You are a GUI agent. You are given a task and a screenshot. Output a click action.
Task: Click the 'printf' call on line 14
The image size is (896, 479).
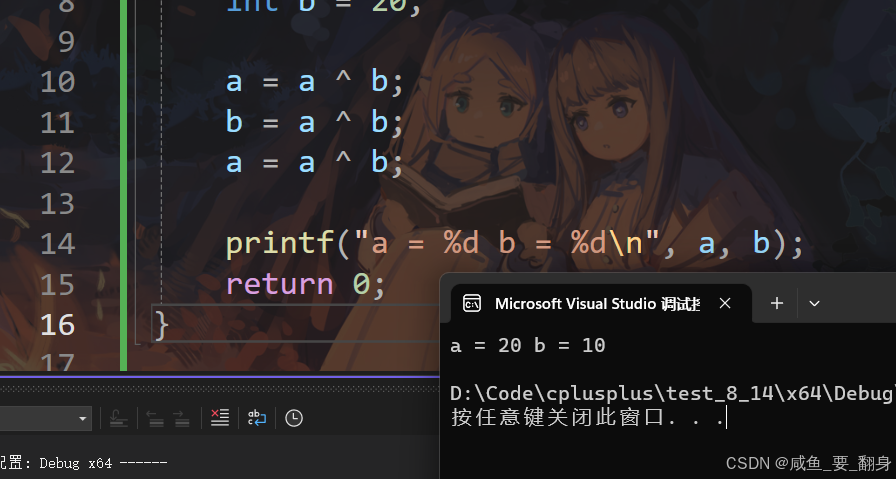pyautogui.click(x=281, y=245)
